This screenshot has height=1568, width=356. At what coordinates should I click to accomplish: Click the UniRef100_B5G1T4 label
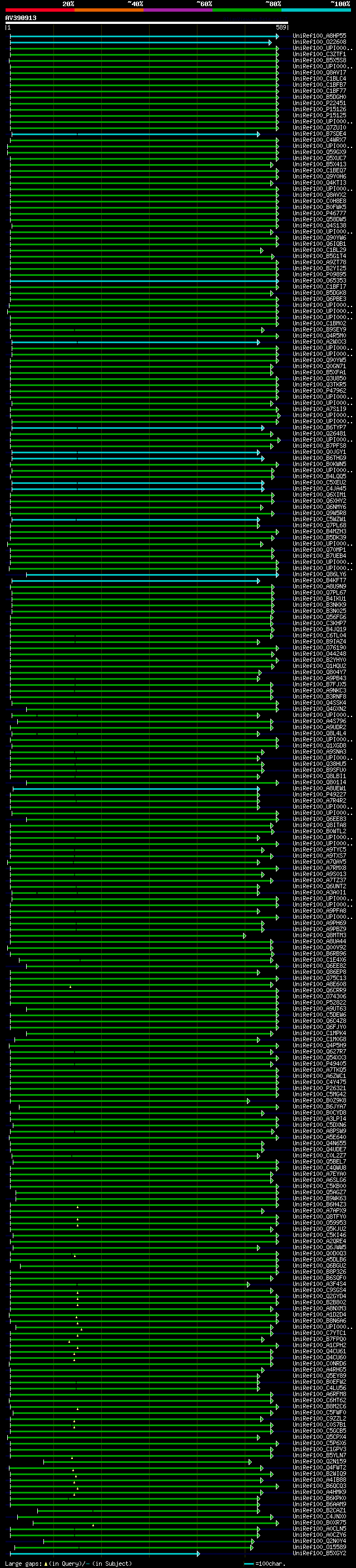coord(319,256)
